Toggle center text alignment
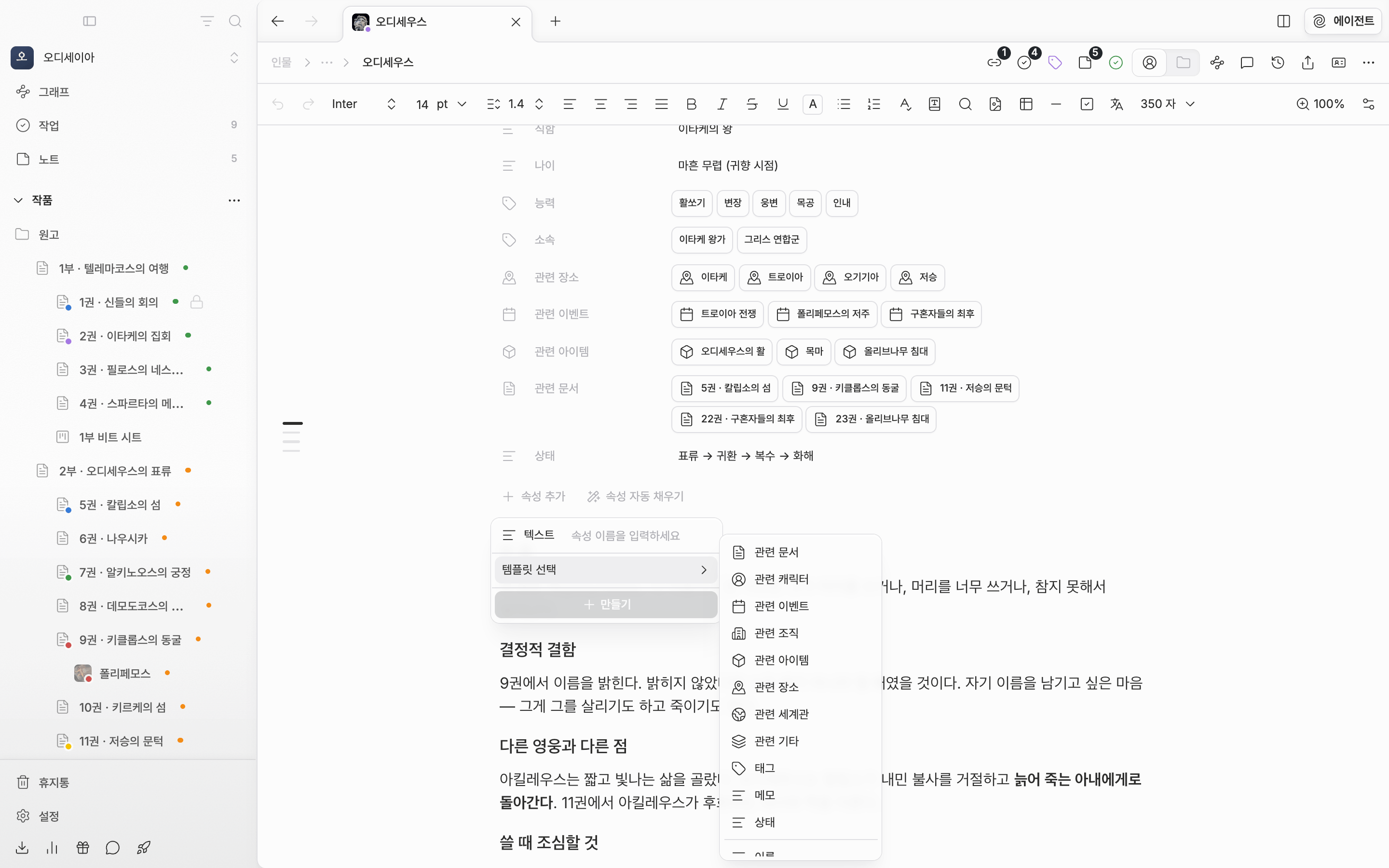The height and width of the screenshot is (868, 1389). (600, 104)
